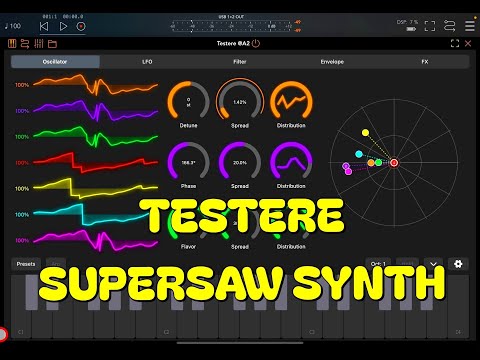This screenshot has height=360, width=480.
Task: Switch to the LFO tab
Action: pos(147,62)
